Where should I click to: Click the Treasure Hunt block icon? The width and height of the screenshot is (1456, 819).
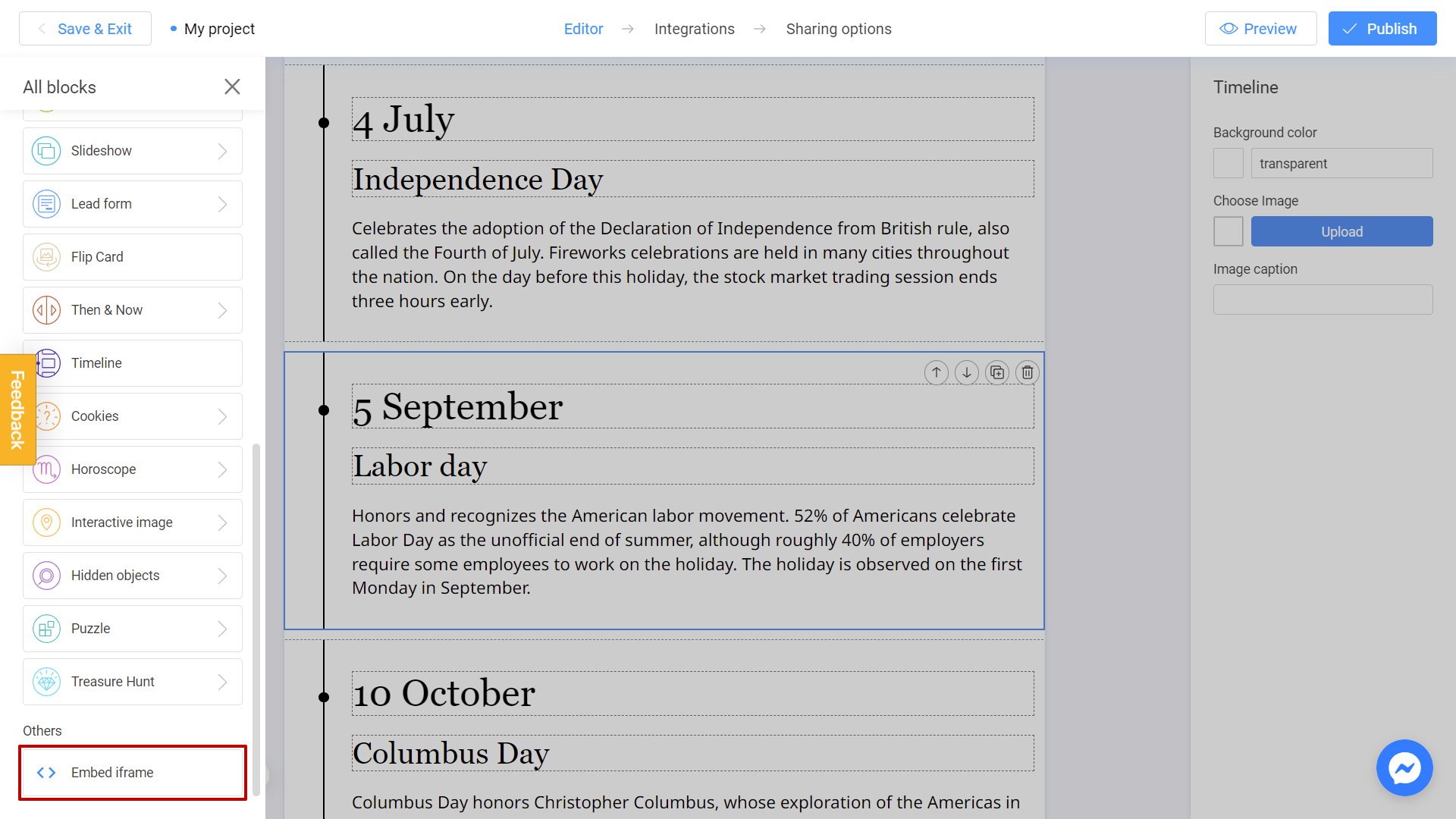pos(46,681)
